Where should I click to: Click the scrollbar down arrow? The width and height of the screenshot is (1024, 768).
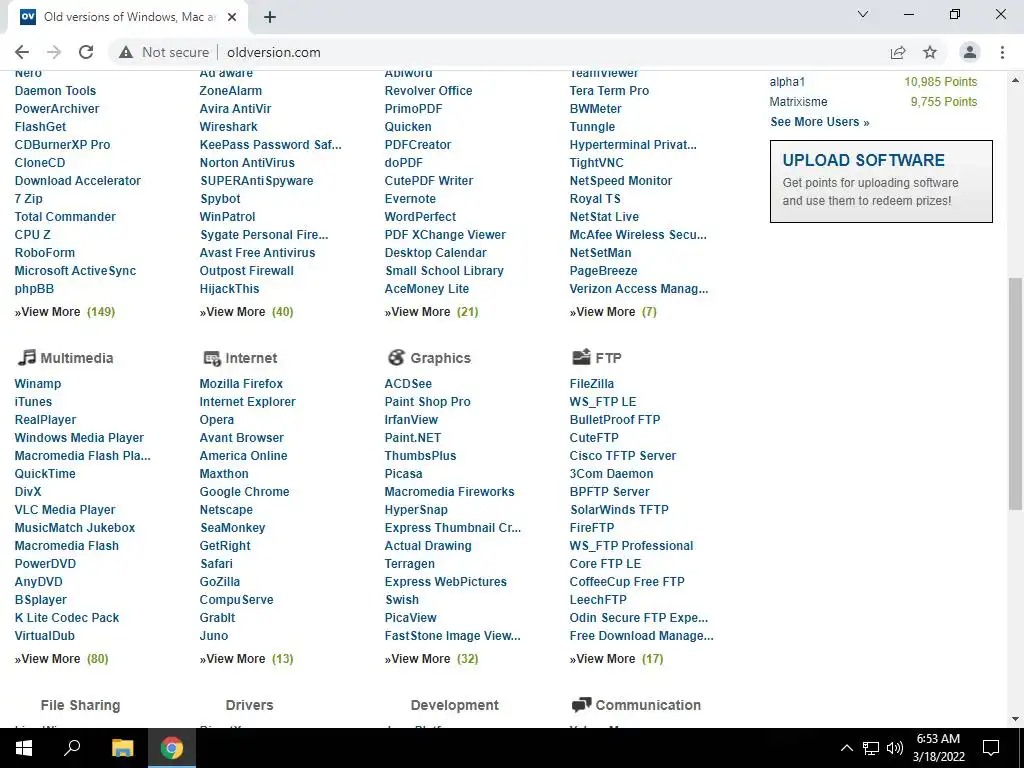[x=1015, y=720]
